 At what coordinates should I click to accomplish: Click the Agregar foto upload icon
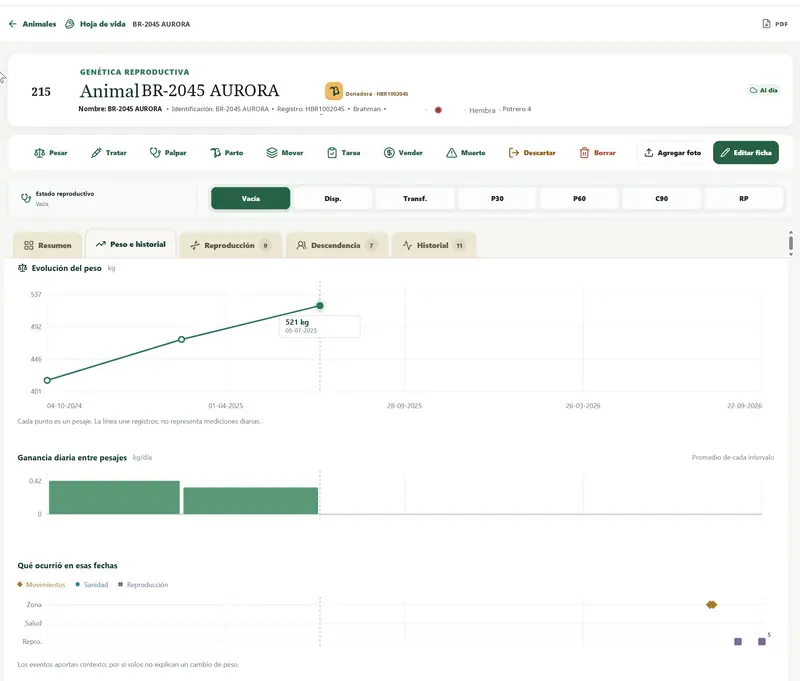pyautogui.click(x=648, y=153)
